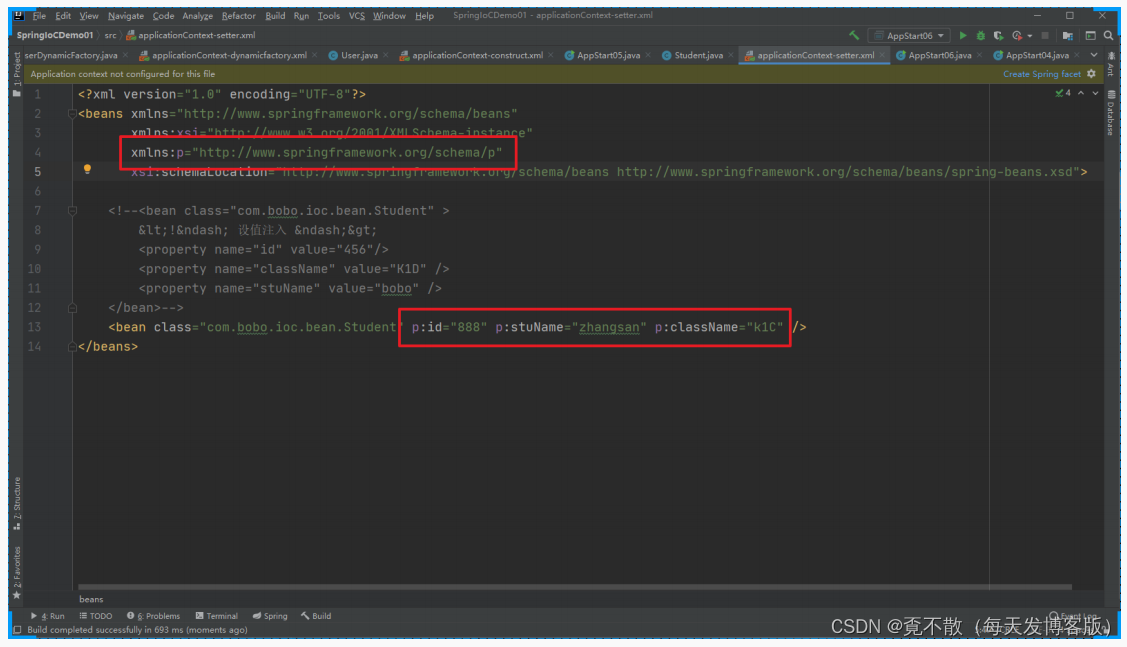The height and width of the screenshot is (647, 1127).
Task: Click the Build hammer icon in the toolbar
Action: [855, 34]
